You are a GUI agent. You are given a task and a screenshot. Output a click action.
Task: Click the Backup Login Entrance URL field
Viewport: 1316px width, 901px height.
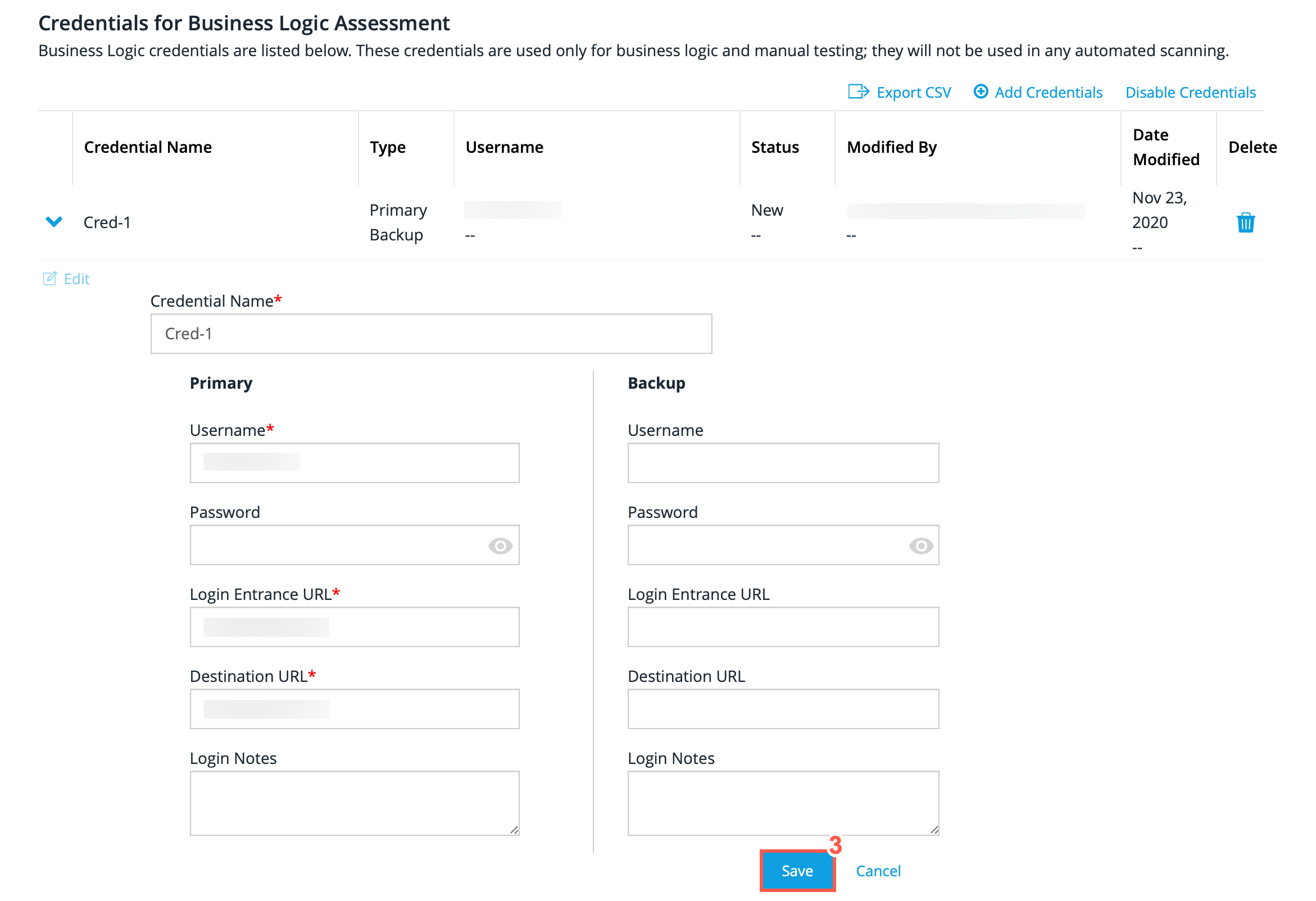(783, 627)
